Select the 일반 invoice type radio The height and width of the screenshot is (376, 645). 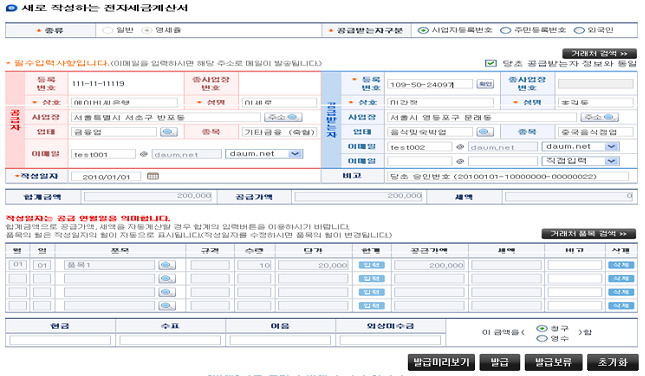107,30
